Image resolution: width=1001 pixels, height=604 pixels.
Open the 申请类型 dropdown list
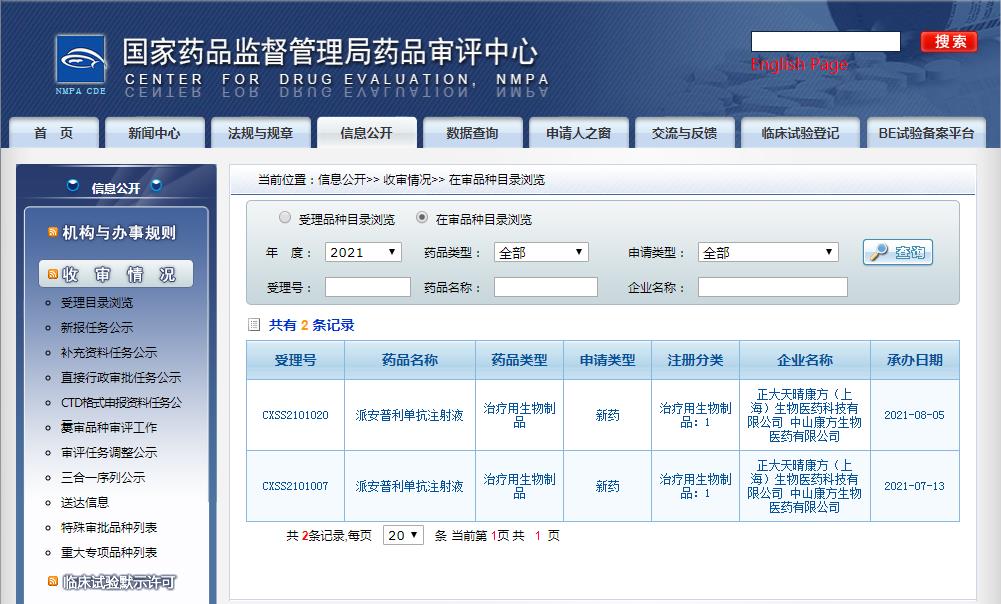[767, 253]
